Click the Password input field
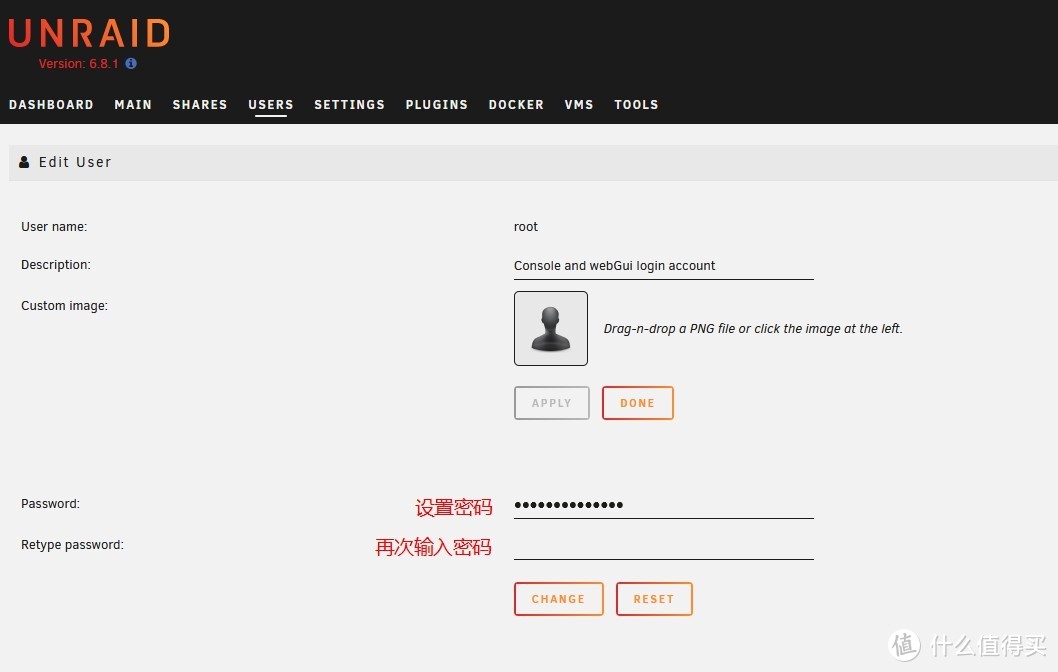The image size is (1058, 672). point(663,504)
